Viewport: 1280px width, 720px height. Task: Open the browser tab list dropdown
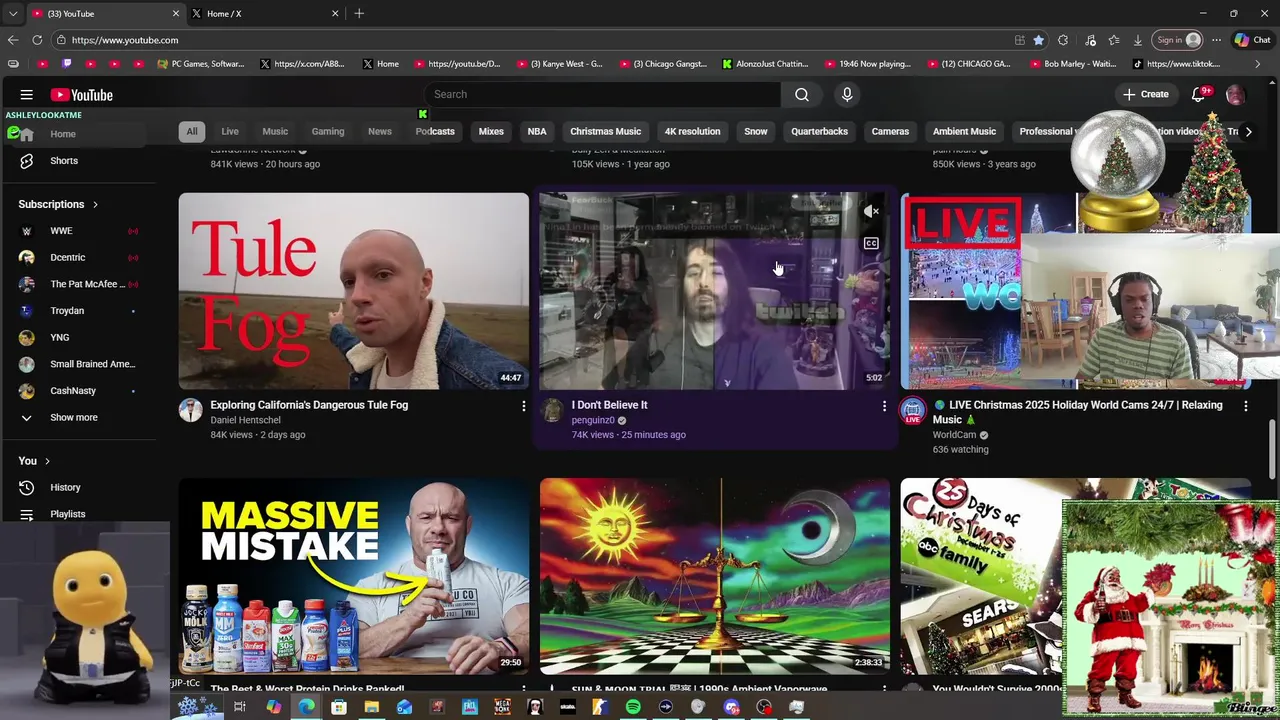(12, 13)
